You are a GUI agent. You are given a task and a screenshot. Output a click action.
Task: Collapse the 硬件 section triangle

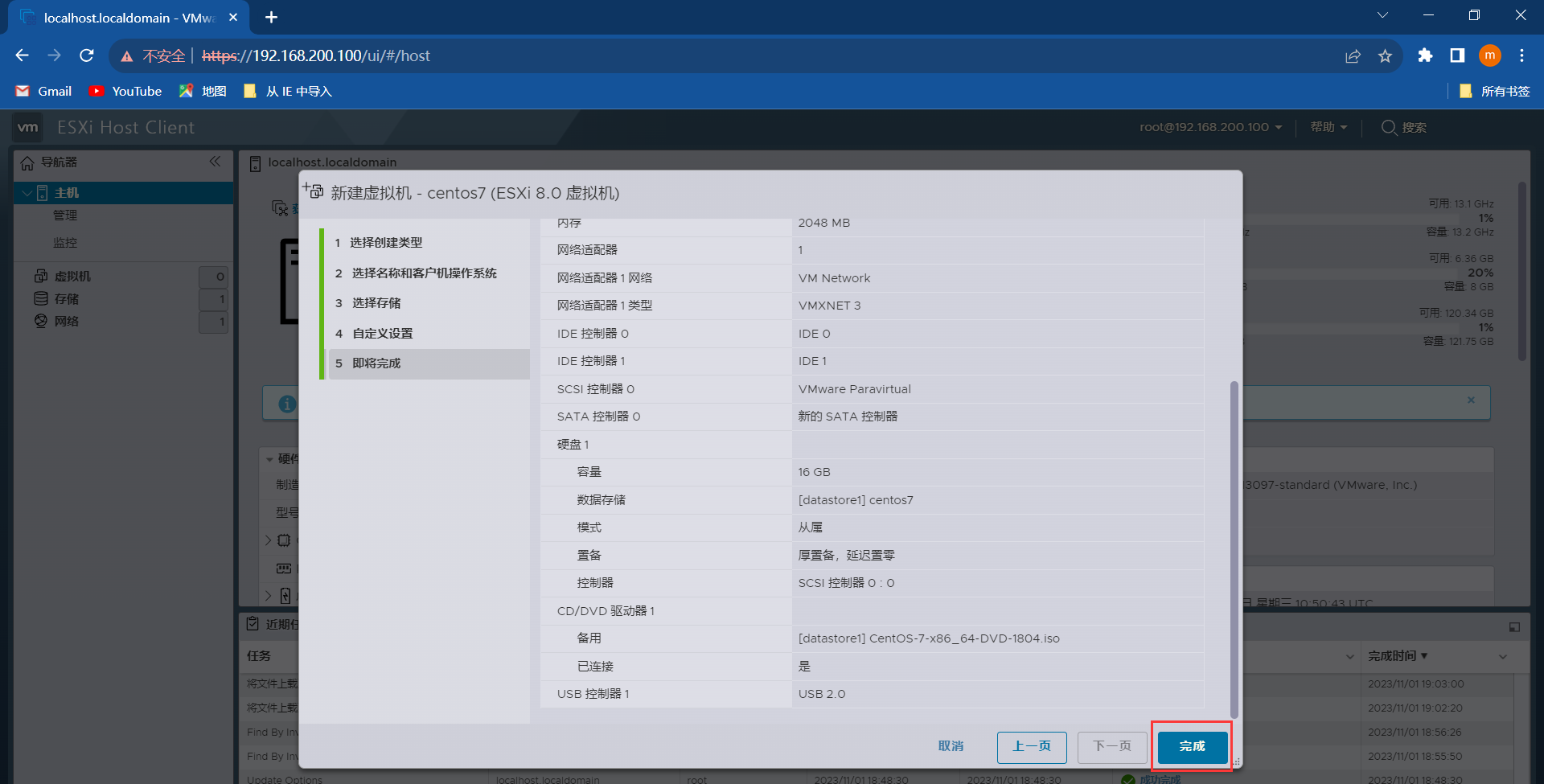[269, 459]
